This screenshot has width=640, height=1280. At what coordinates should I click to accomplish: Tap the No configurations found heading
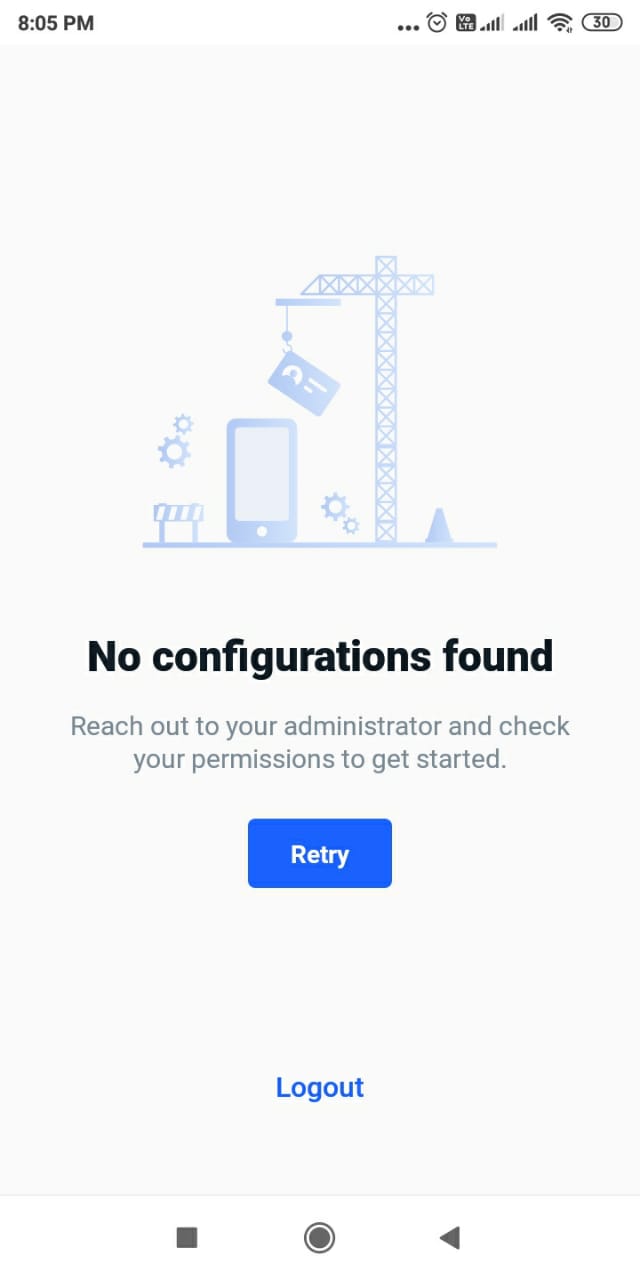[320, 657]
